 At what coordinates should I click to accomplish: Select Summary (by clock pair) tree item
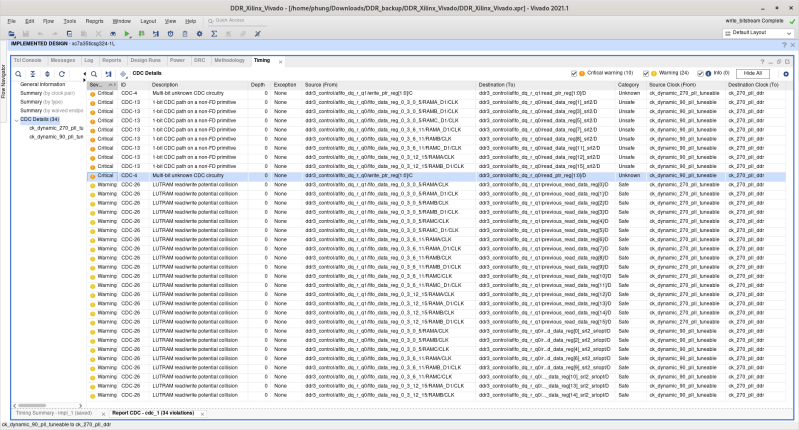47,93
